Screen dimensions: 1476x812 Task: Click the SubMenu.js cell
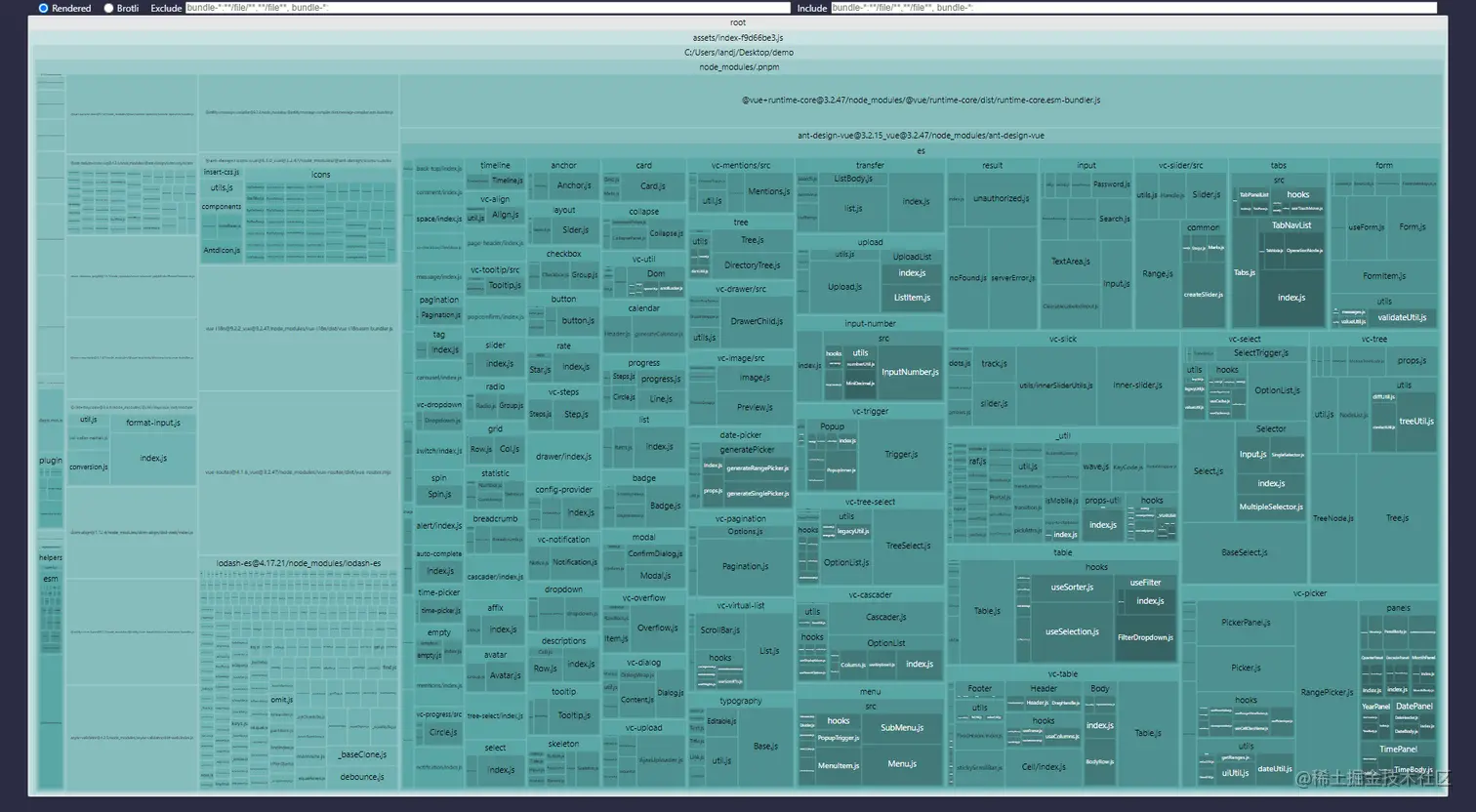(x=902, y=728)
